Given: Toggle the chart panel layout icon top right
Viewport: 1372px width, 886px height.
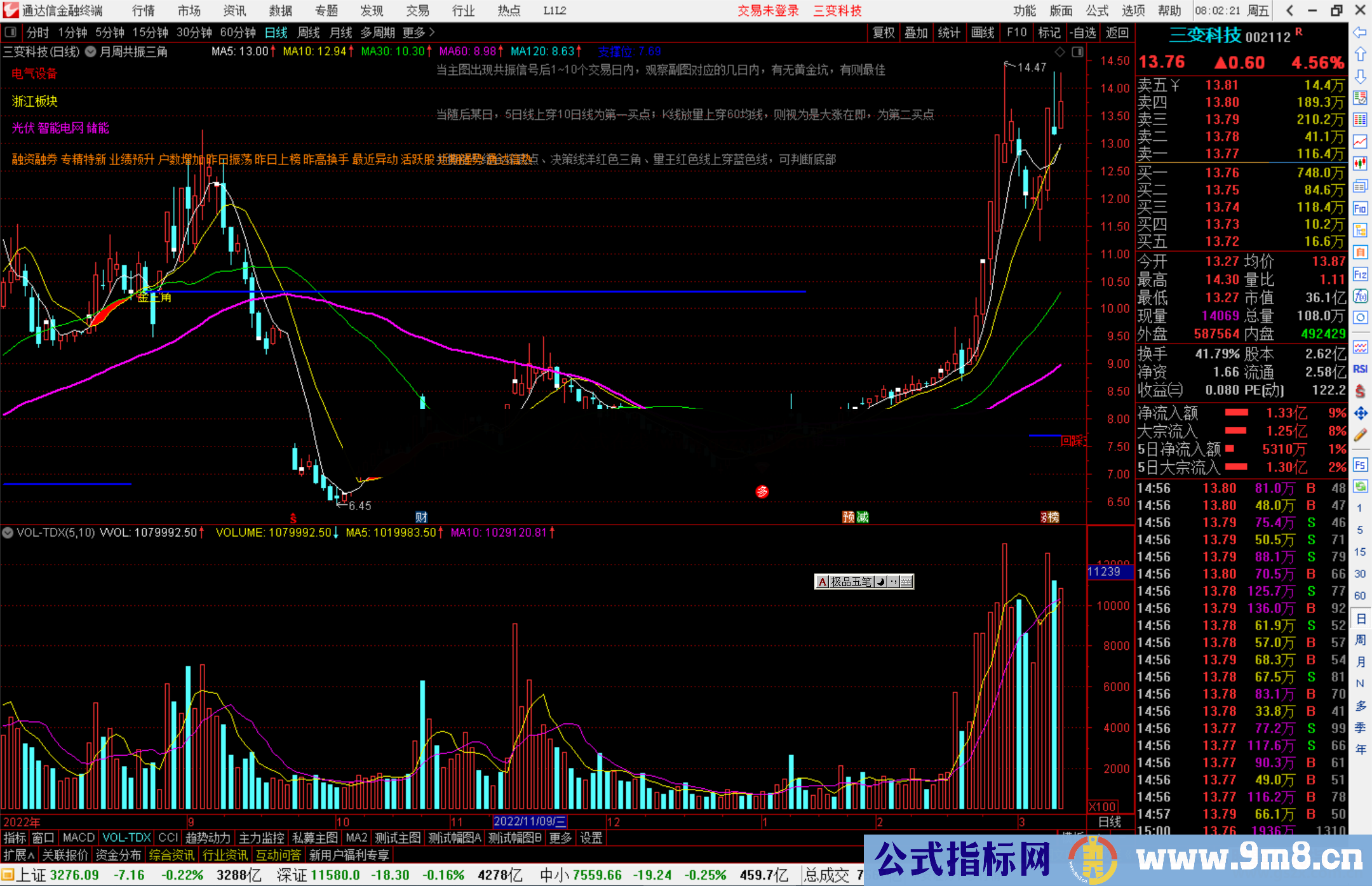Looking at the screenshot, I should point(1077,52).
